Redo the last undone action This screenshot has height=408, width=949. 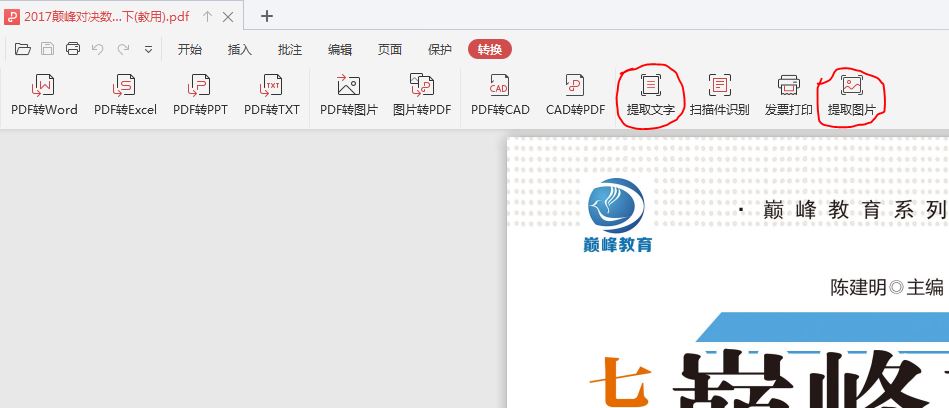click(x=123, y=49)
